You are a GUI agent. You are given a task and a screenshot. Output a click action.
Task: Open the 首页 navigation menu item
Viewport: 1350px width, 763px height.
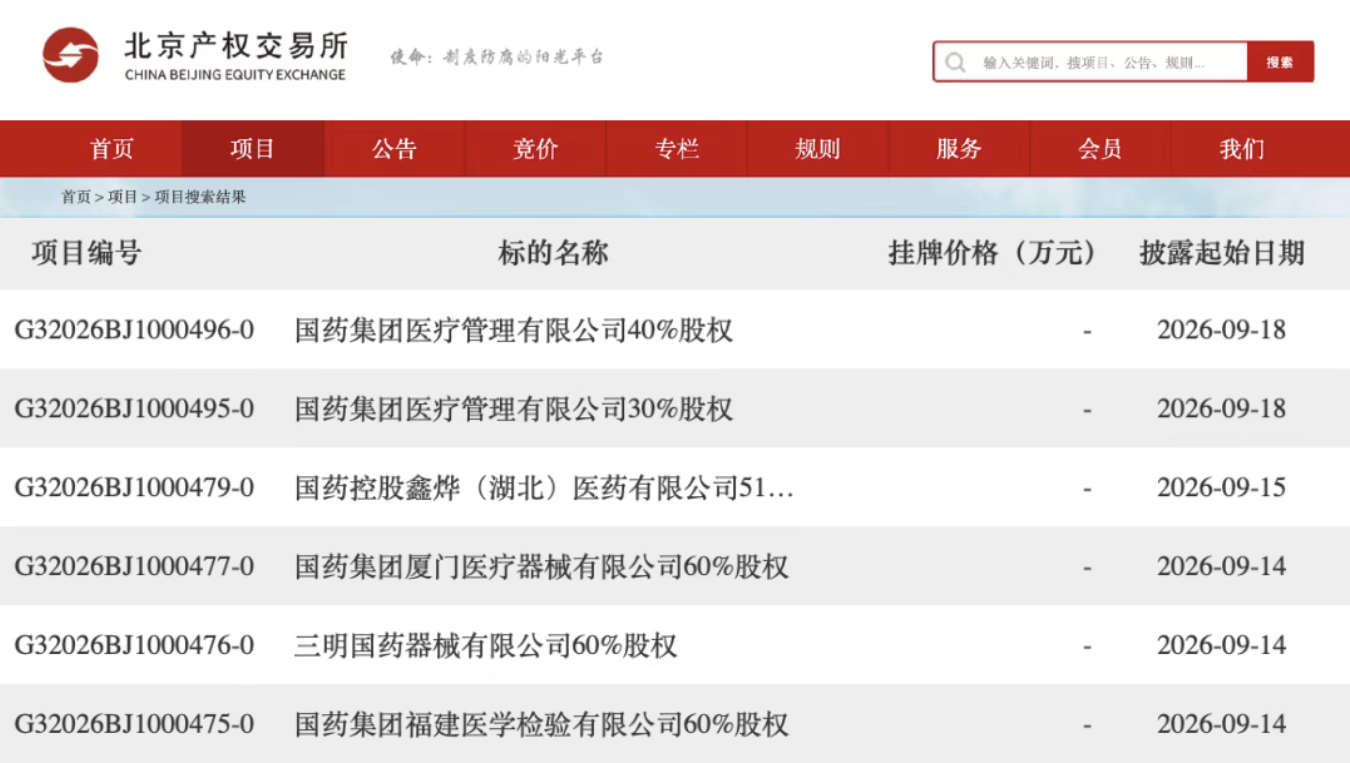point(111,149)
